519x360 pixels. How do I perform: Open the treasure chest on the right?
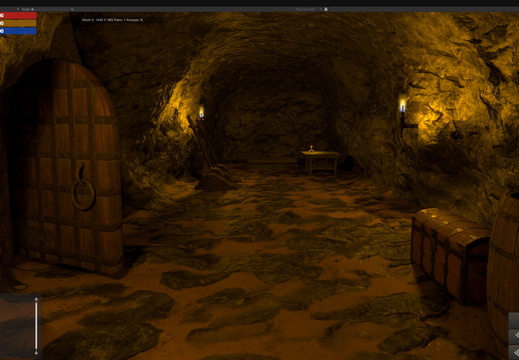tap(450, 254)
